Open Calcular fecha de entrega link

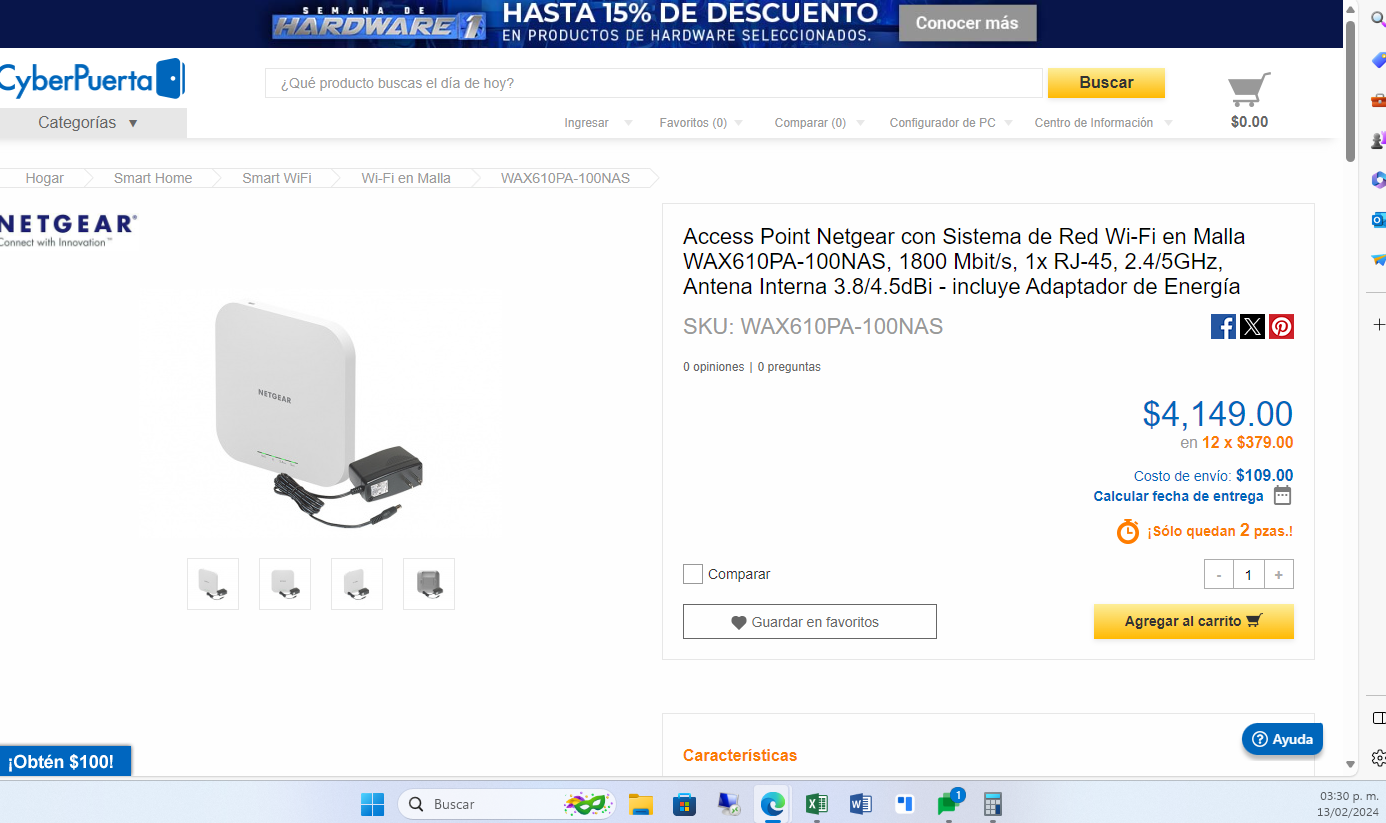[x=1178, y=497]
